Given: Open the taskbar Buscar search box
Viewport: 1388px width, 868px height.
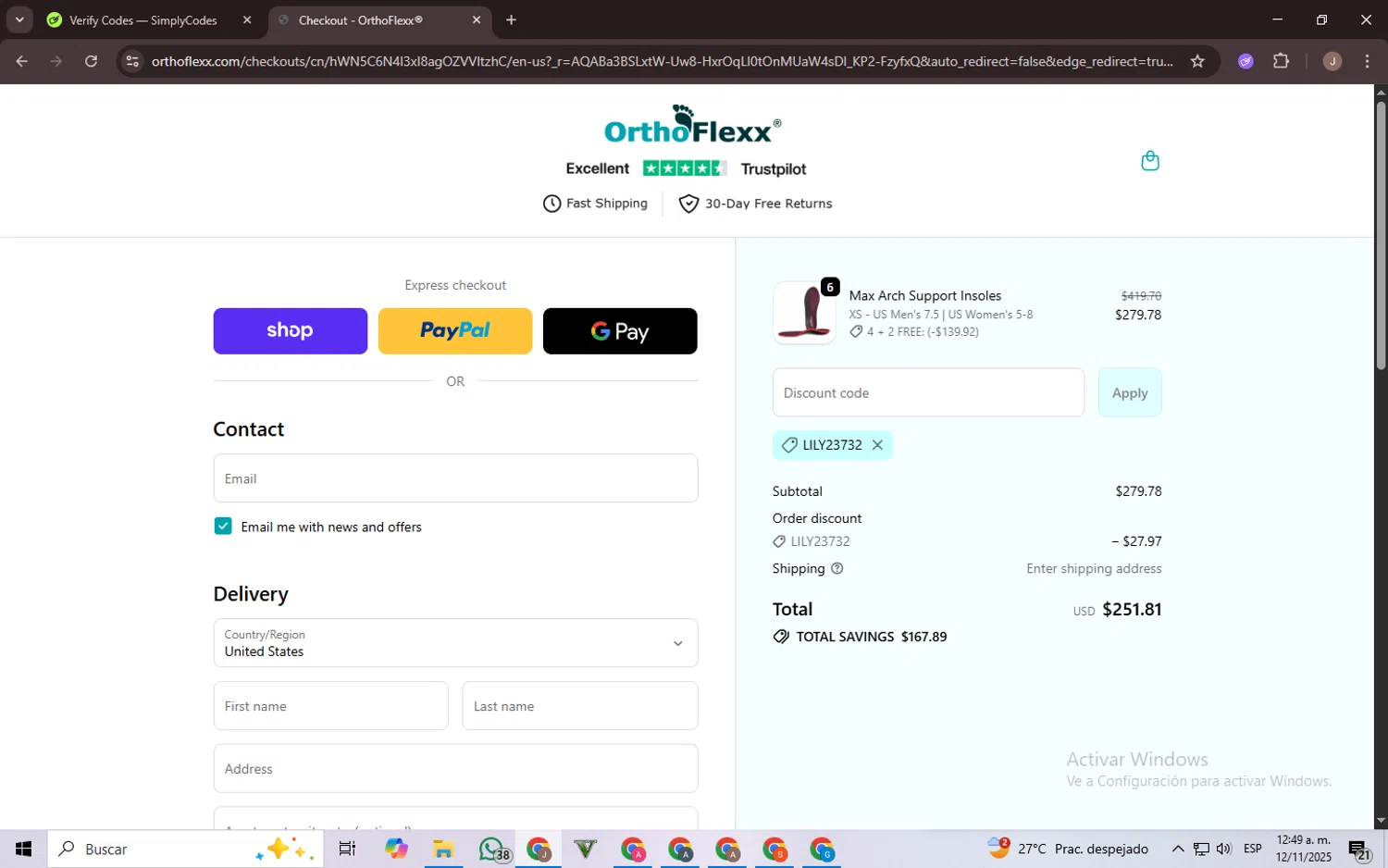Looking at the screenshot, I should (x=185, y=849).
